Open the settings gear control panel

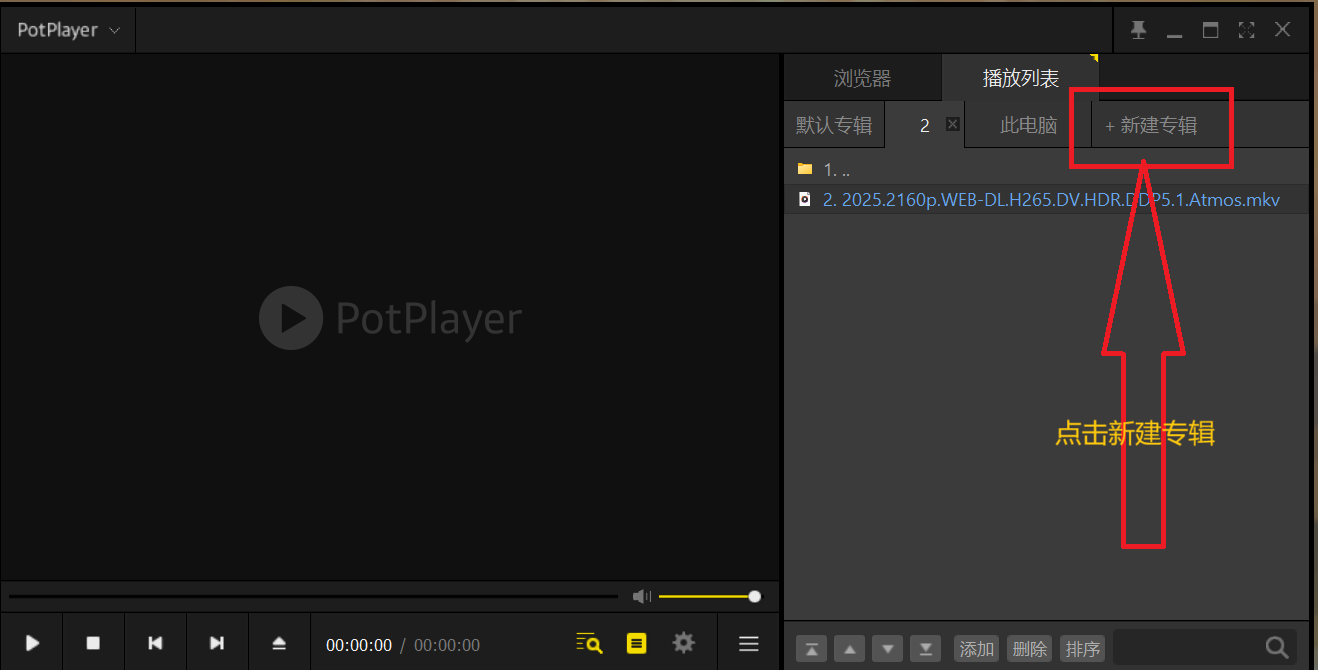[684, 643]
